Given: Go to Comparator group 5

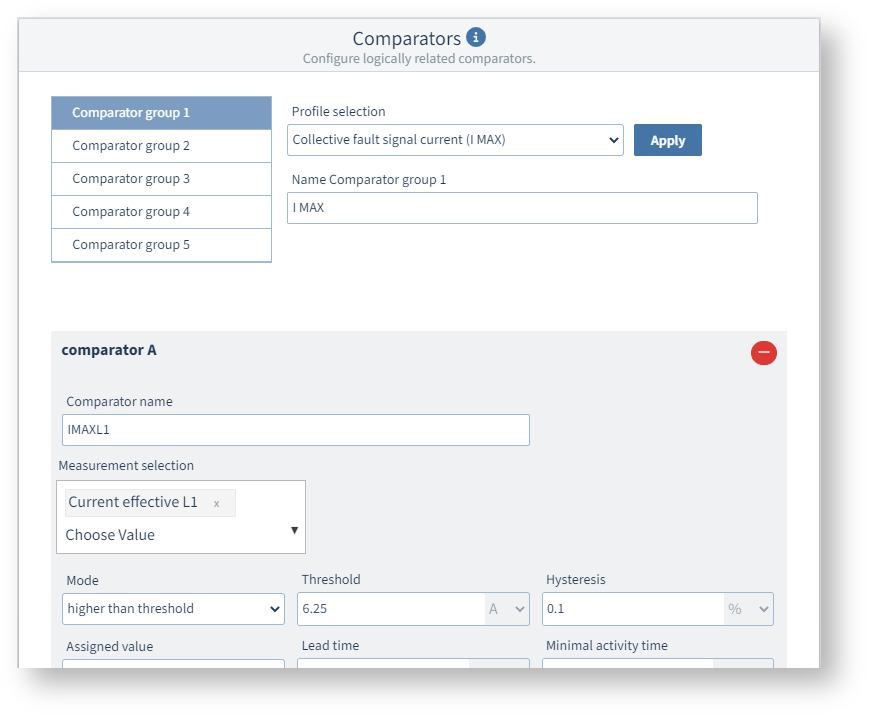Looking at the screenshot, I should [161, 245].
